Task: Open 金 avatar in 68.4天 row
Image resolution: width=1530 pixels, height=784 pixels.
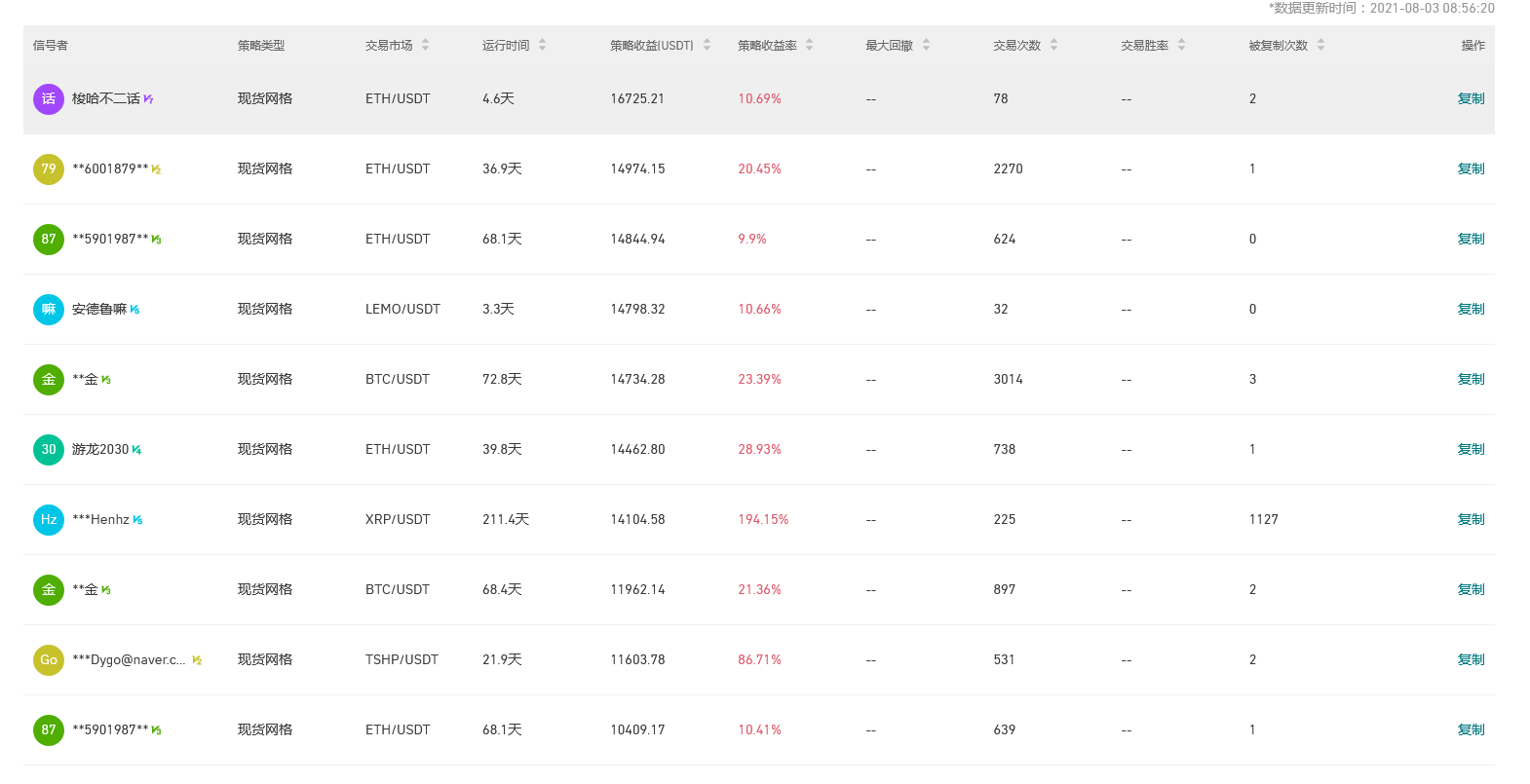Action: pos(49,590)
